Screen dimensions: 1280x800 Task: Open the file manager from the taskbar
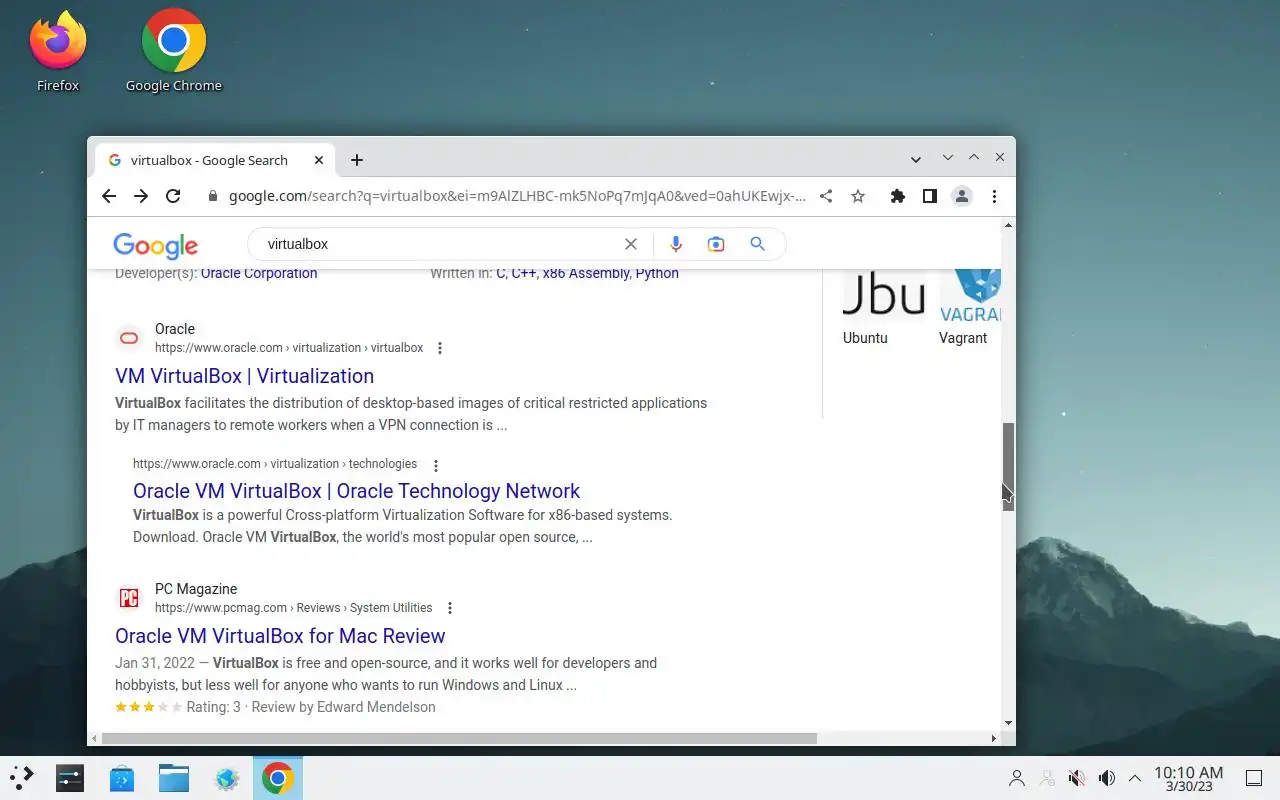(174, 778)
